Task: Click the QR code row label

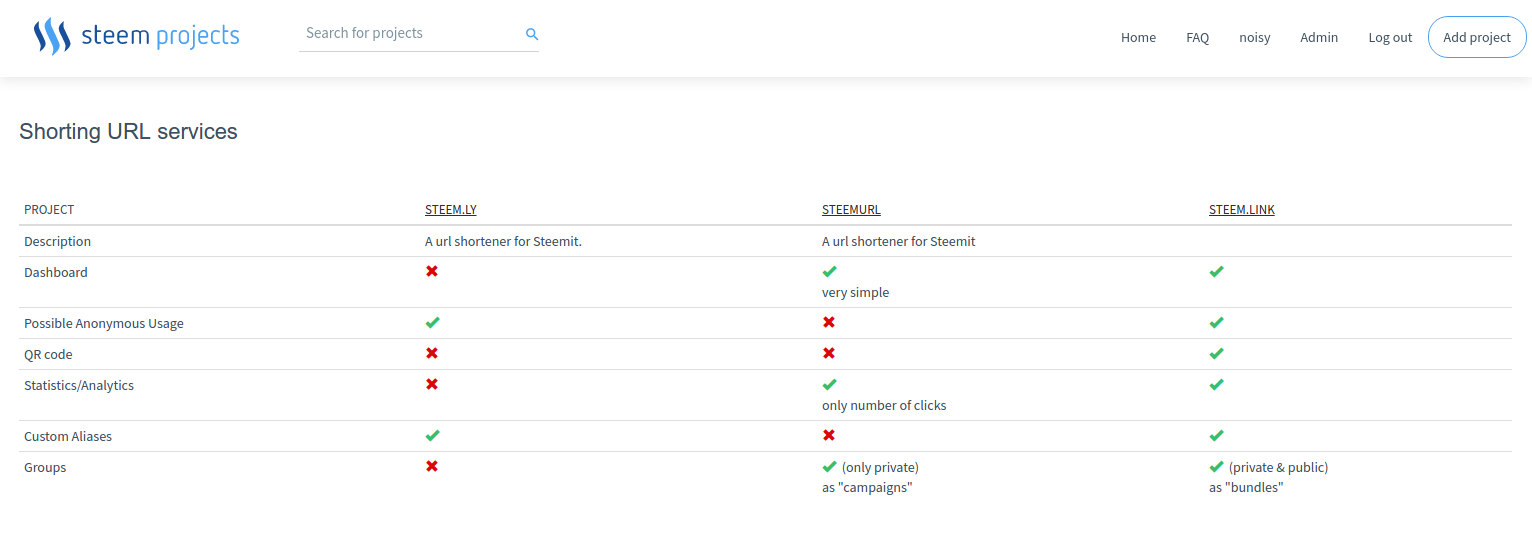Action: click(x=48, y=355)
